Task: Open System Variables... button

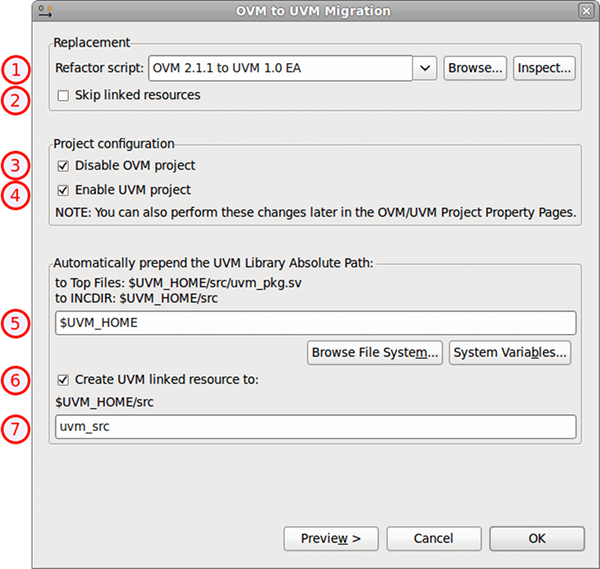Action: [x=510, y=352]
